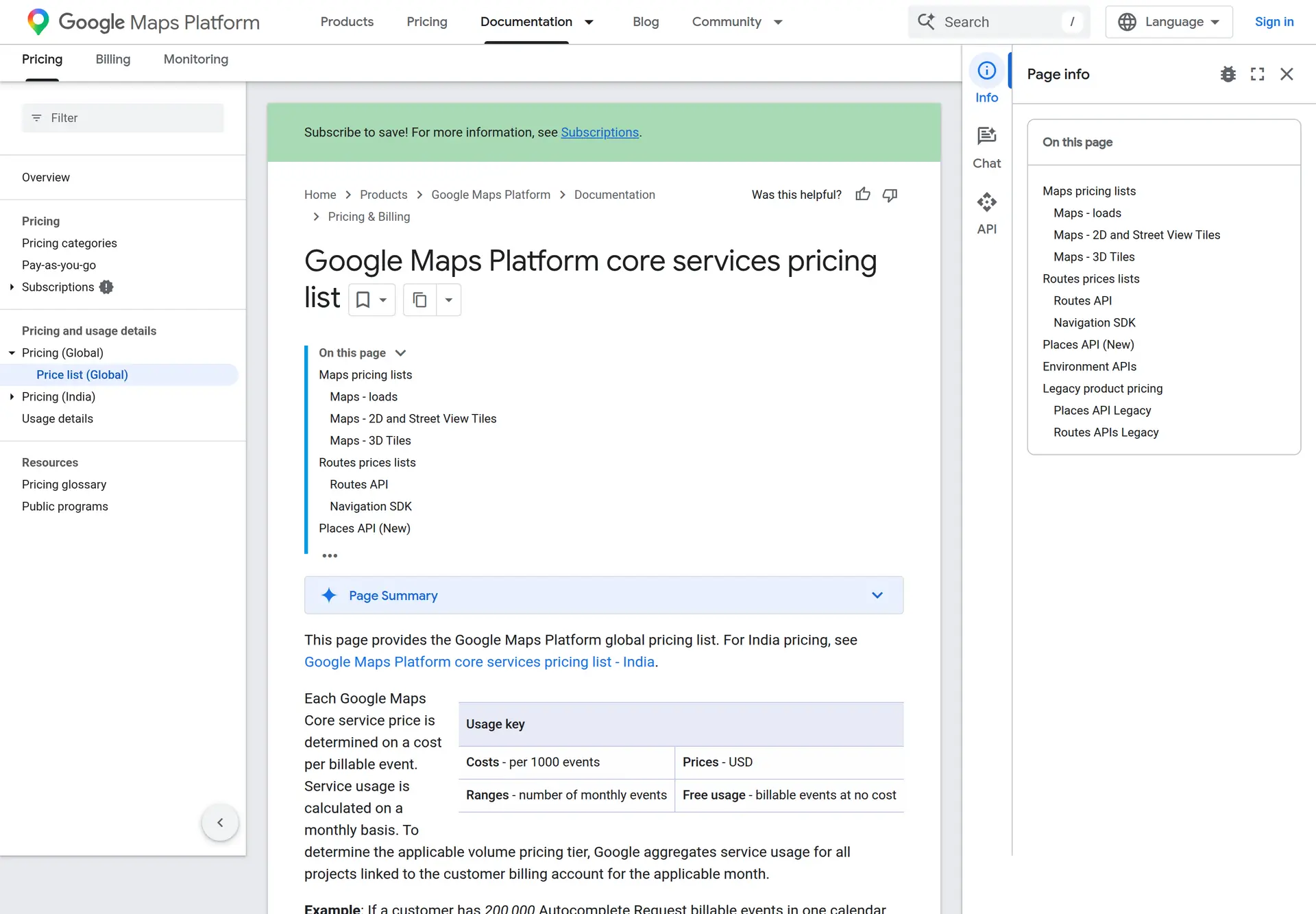Collapse the On this page list

(x=401, y=353)
